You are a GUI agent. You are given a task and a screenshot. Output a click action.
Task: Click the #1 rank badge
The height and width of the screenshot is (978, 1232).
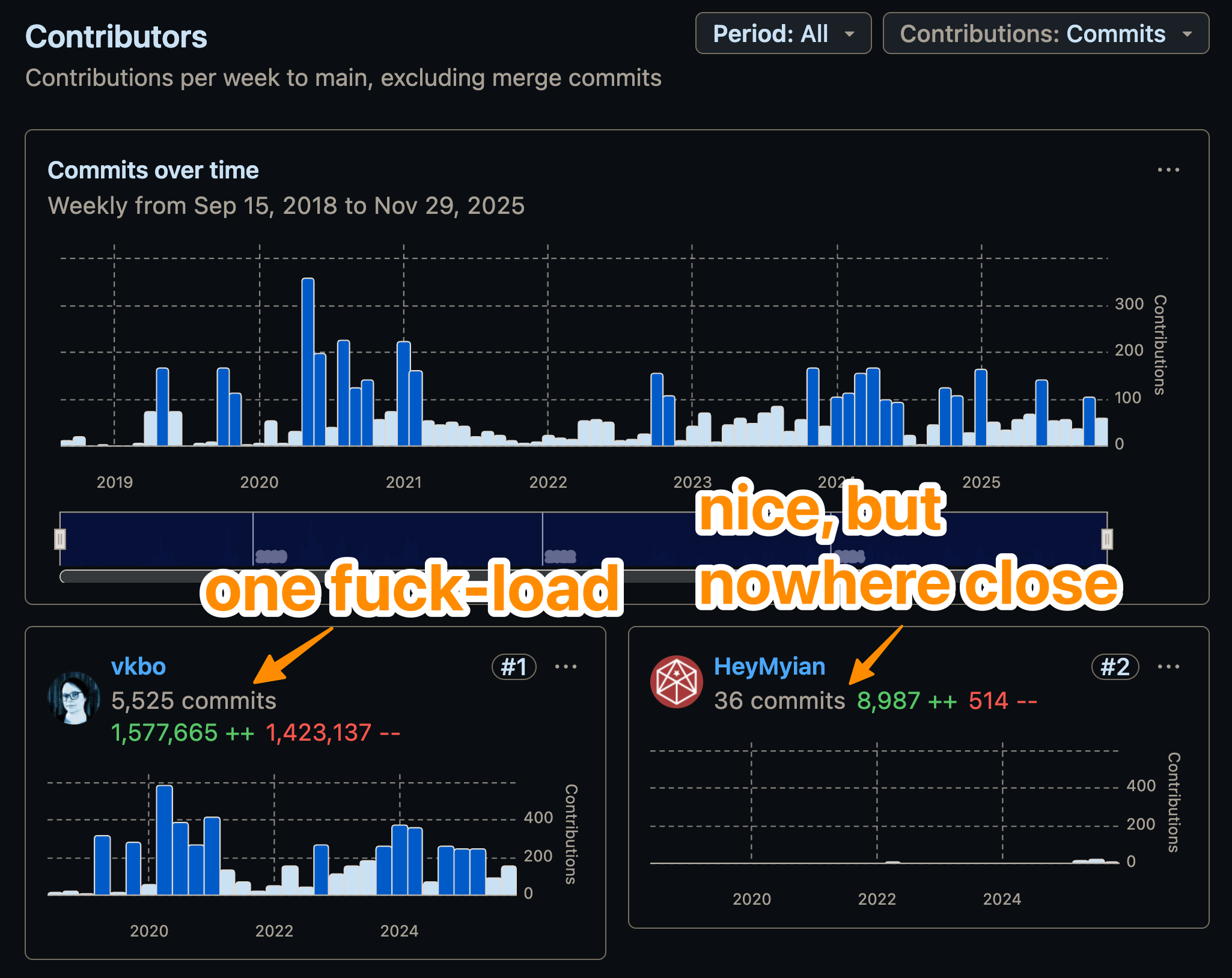click(514, 667)
